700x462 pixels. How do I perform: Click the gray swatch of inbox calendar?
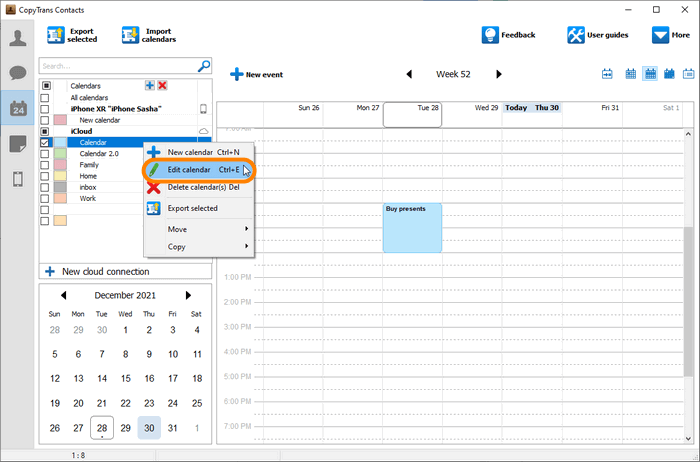[x=60, y=187]
